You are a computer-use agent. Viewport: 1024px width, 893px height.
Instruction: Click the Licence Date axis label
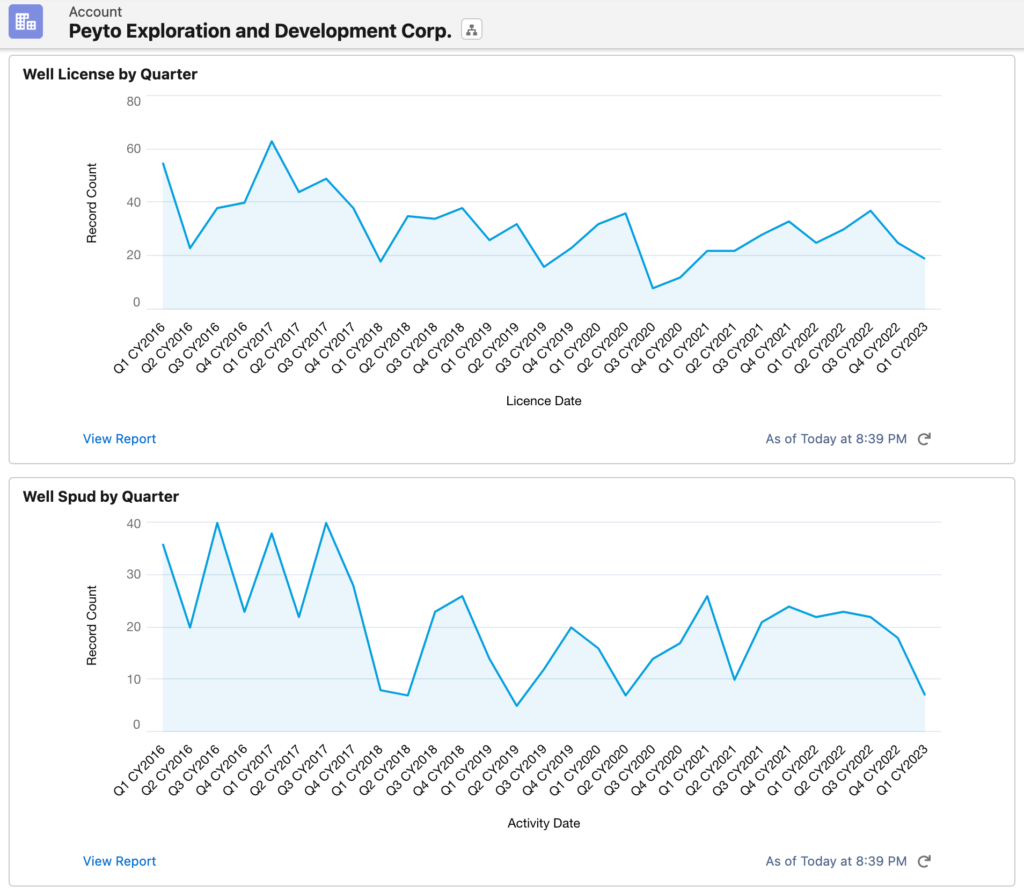pos(543,401)
